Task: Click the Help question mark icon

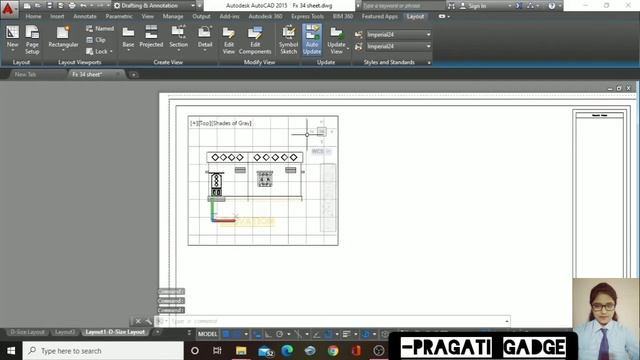Action: (x=552, y=6)
